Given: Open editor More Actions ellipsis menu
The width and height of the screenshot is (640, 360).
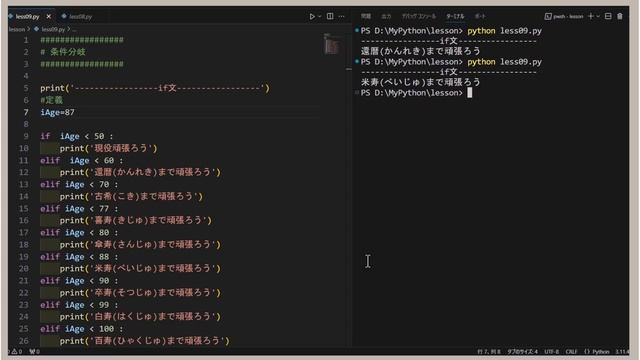Looking at the screenshot, I should (x=342, y=16).
